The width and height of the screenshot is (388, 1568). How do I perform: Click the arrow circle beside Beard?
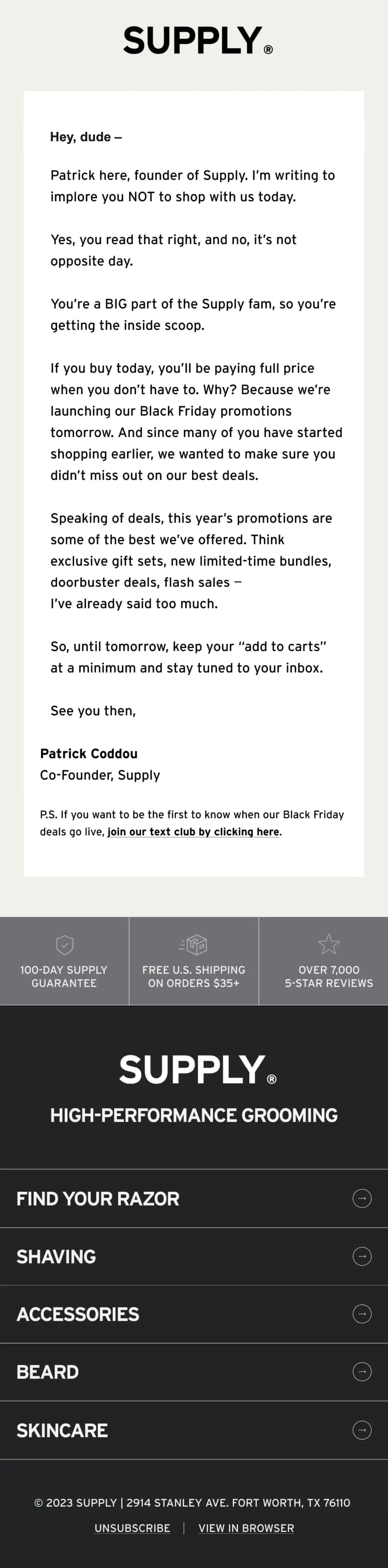(x=362, y=1372)
